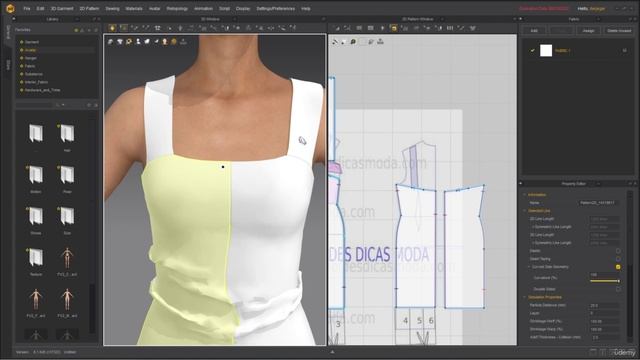Click the highlighted magnifier-style 3D display icon
The image size is (640, 360).
coord(129,42)
